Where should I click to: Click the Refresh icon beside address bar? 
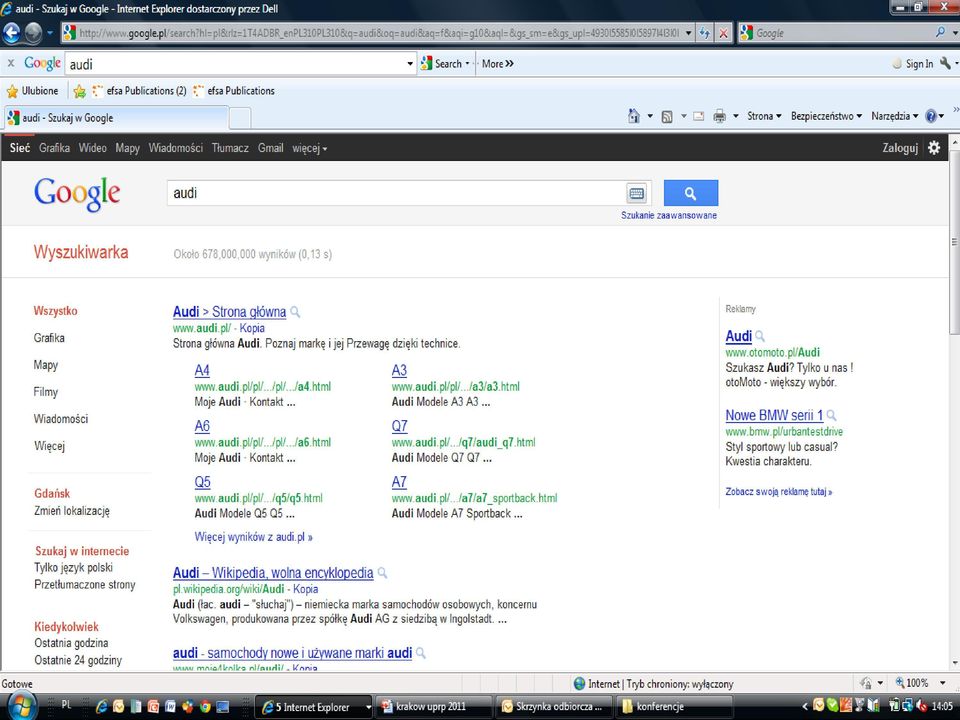705,34
